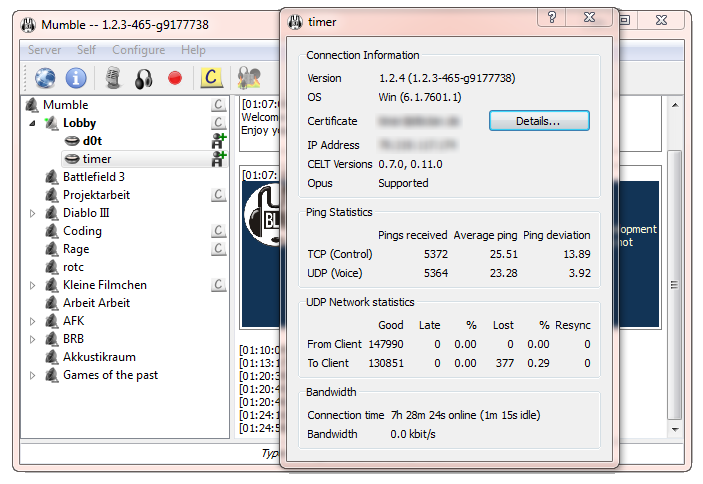Open comment icon beside Lobby channel
703x484 pixels.
tap(218, 123)
